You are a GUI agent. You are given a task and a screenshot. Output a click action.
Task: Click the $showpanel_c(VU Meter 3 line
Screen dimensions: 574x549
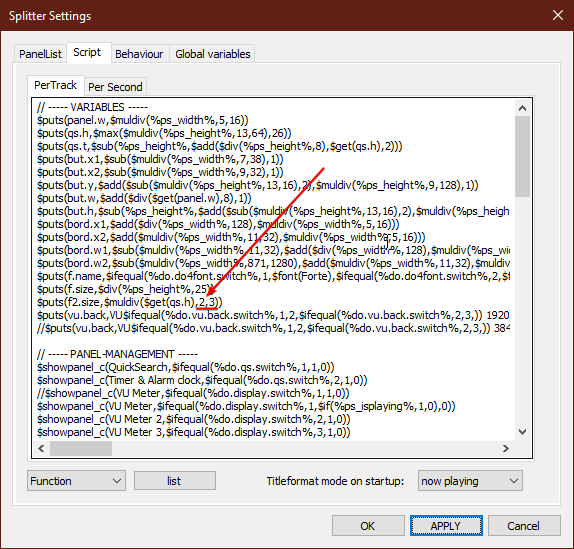tap(194, 432)
